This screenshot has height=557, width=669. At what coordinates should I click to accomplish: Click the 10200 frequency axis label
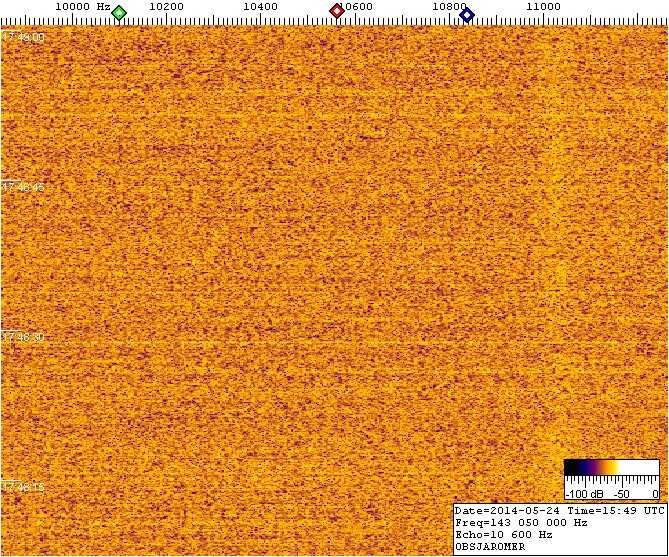coord(165,6)
